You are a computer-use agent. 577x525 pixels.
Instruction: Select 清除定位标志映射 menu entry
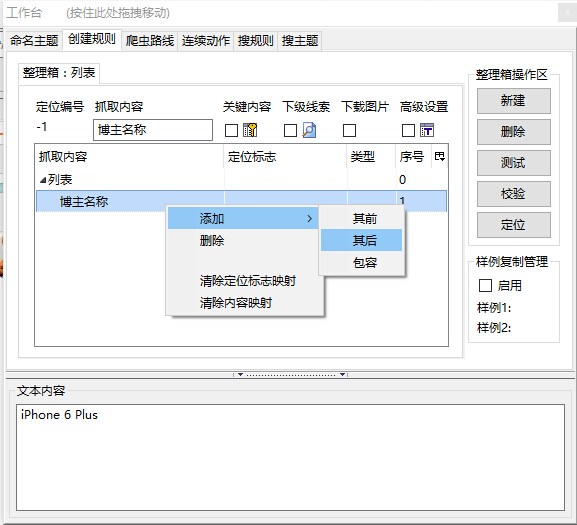pos(245,281)
